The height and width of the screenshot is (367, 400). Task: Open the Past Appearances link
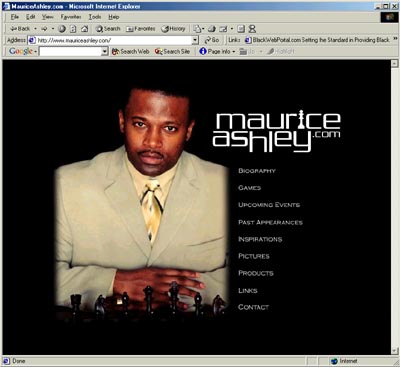(270, 222)
